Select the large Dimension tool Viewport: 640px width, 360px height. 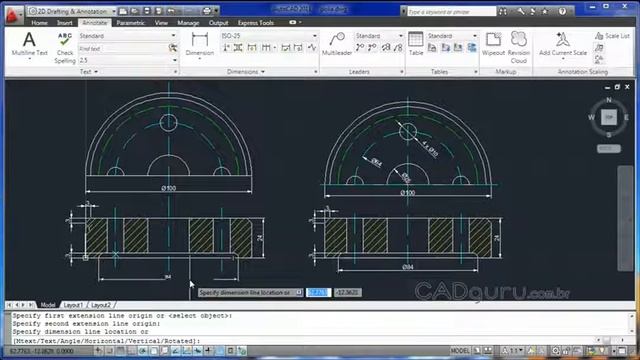(x=200, y=45)
